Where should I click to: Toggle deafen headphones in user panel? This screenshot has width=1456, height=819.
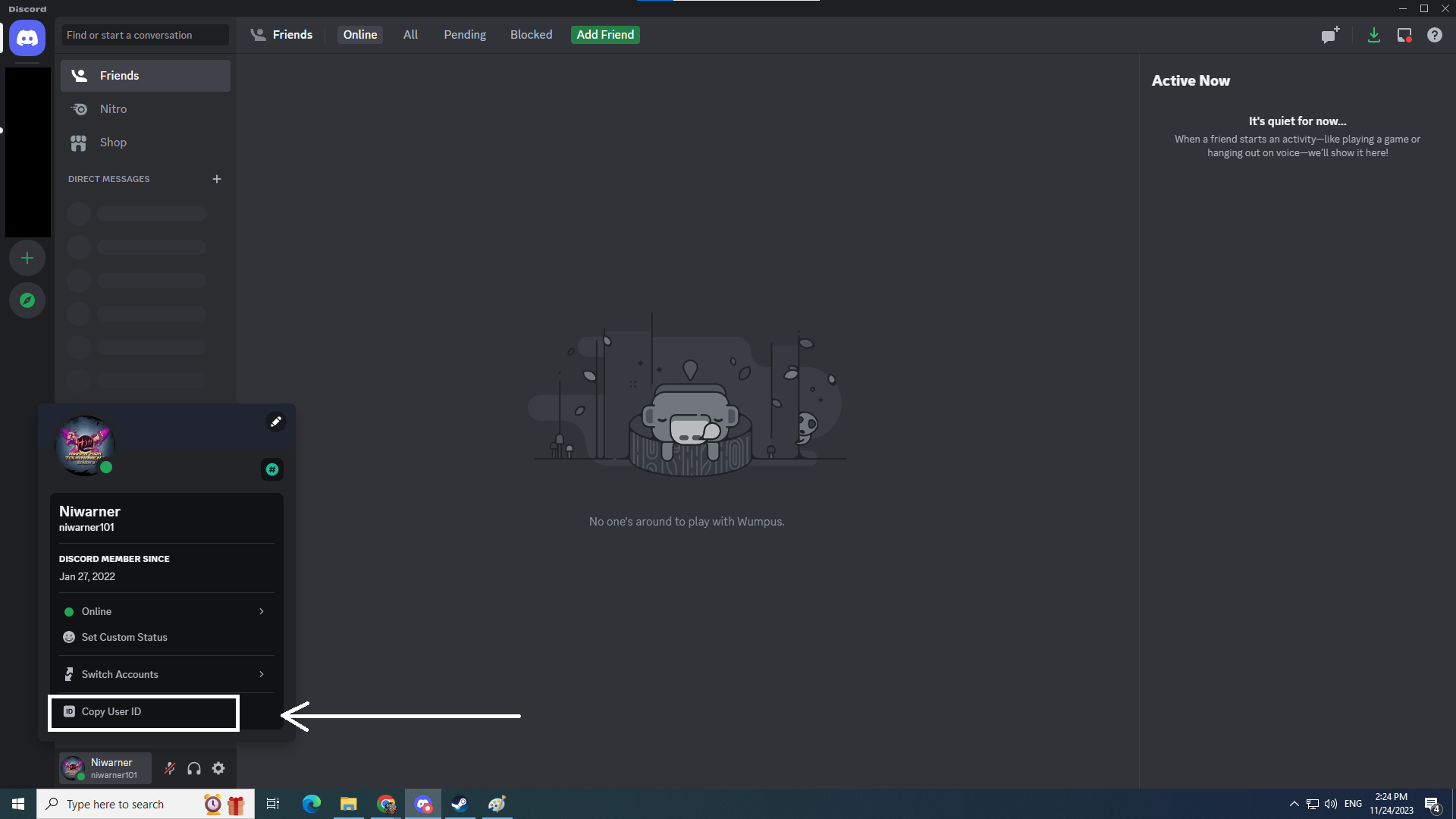click(194, 768)
